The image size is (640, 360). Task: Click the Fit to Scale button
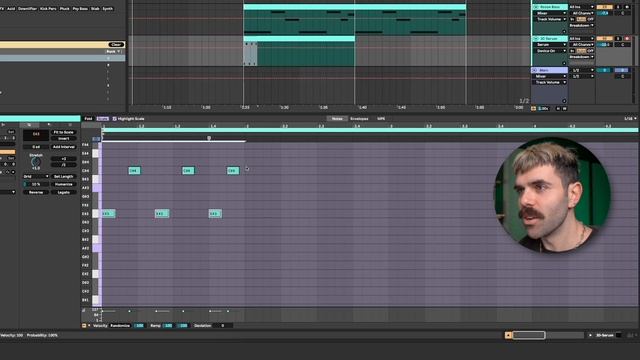coord(63,132)
